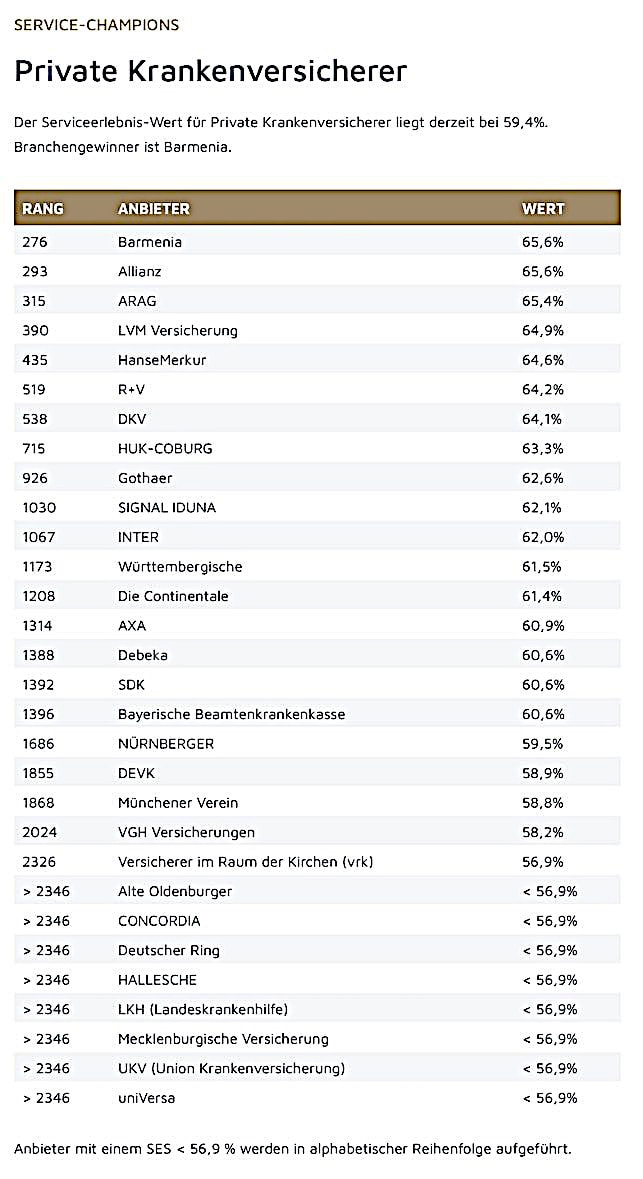This screenshot has height=1179, width=643.
Task: Choose HanseMerkur from the table
Action: click(162, 360)
